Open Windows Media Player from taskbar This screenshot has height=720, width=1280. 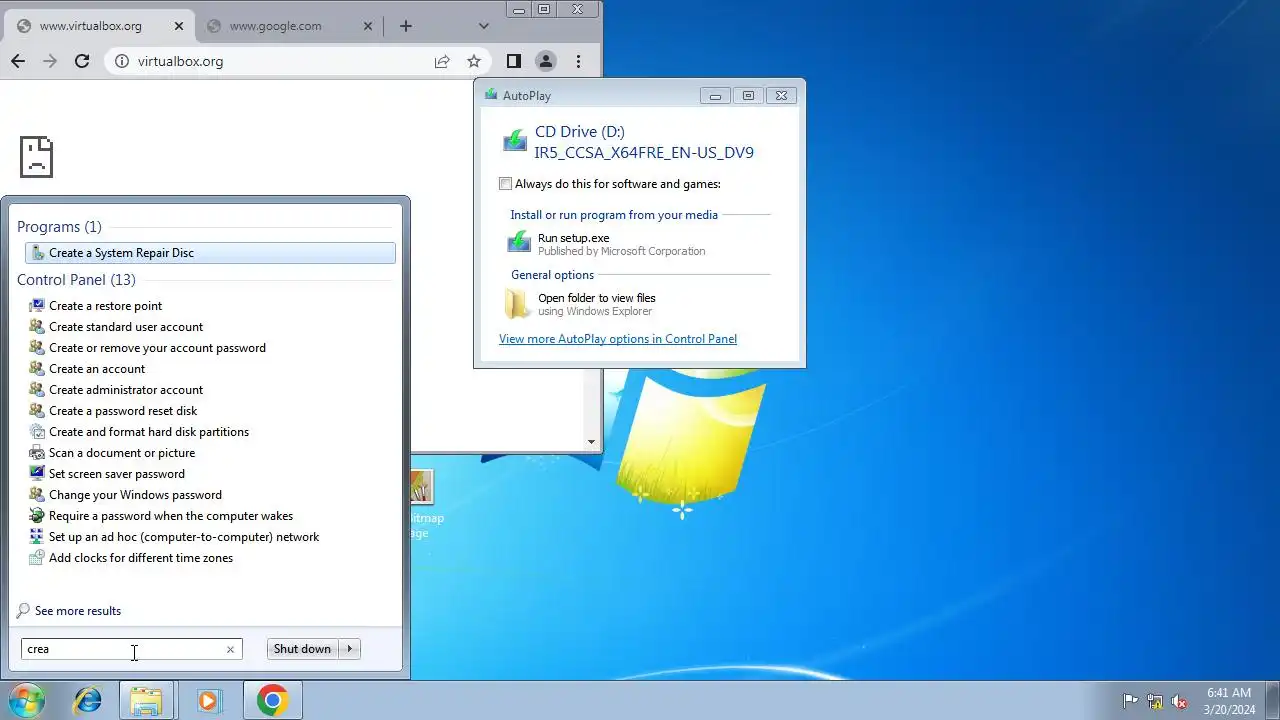click(x=208, y=701)
